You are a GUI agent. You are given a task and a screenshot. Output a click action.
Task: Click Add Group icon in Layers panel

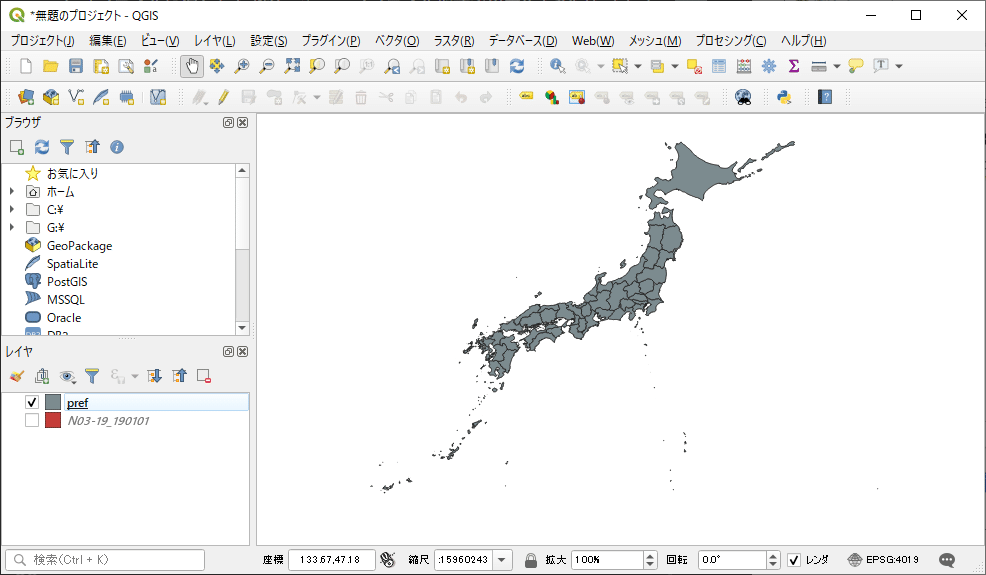tap(42, 376)
